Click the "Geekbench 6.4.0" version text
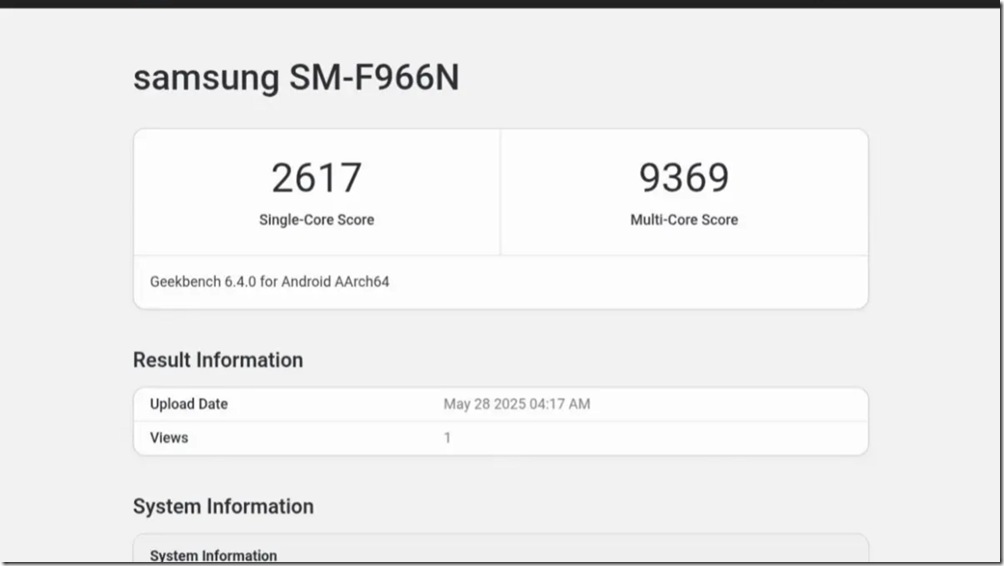 (203, 282)
